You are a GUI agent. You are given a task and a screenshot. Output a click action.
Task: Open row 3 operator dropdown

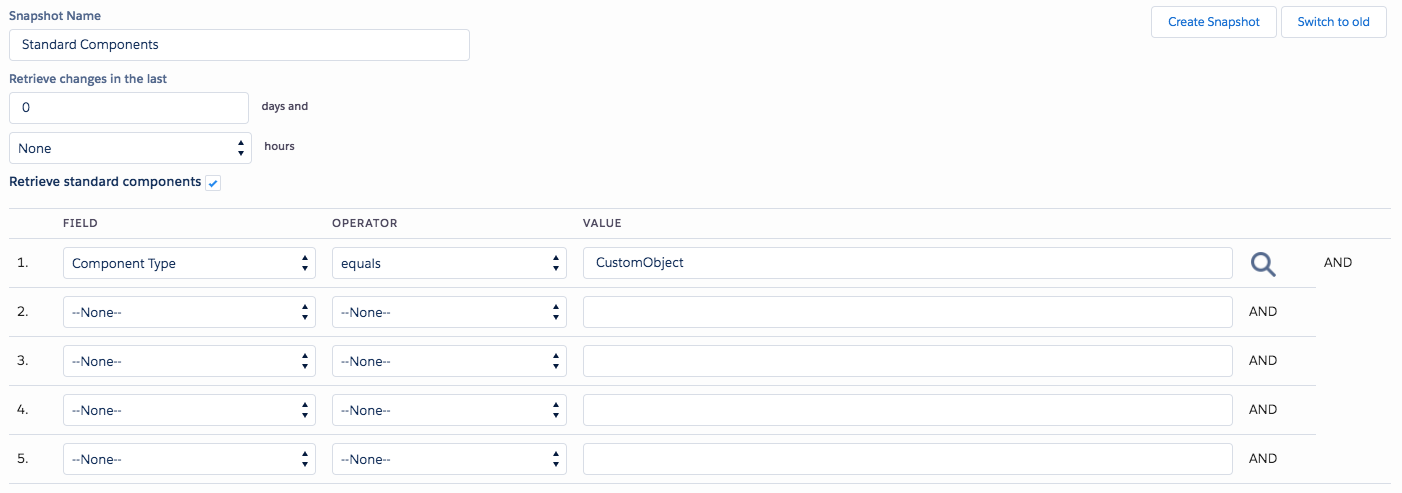tap(449, 361)
